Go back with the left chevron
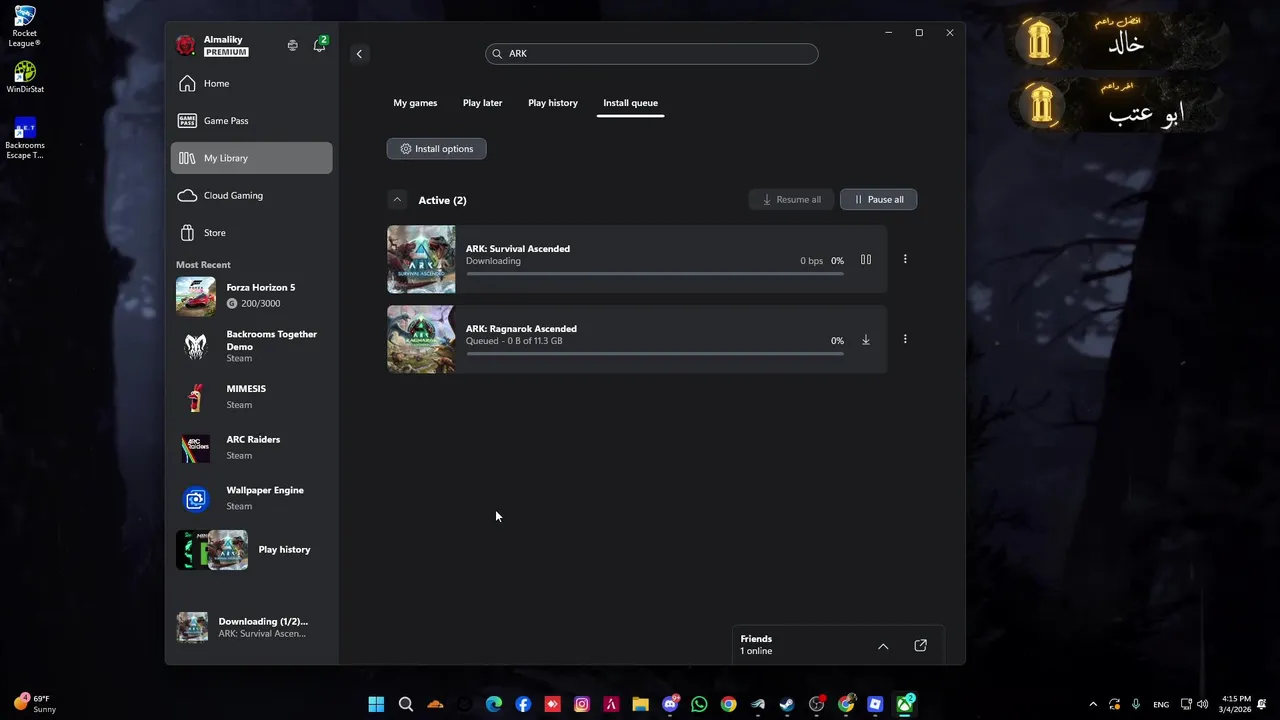 359,54
